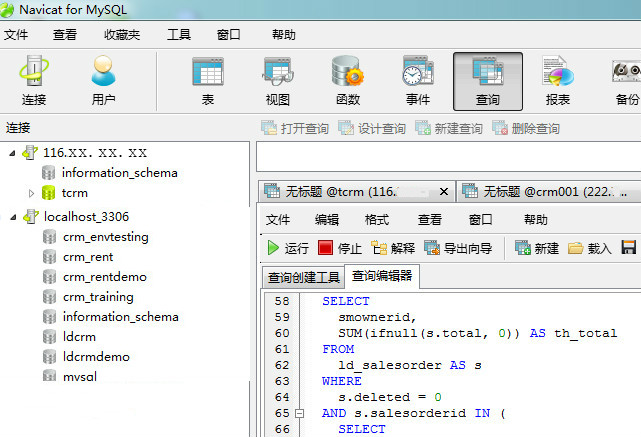Expand the tcrm database node
641x437 pixels.
[31, 193]
